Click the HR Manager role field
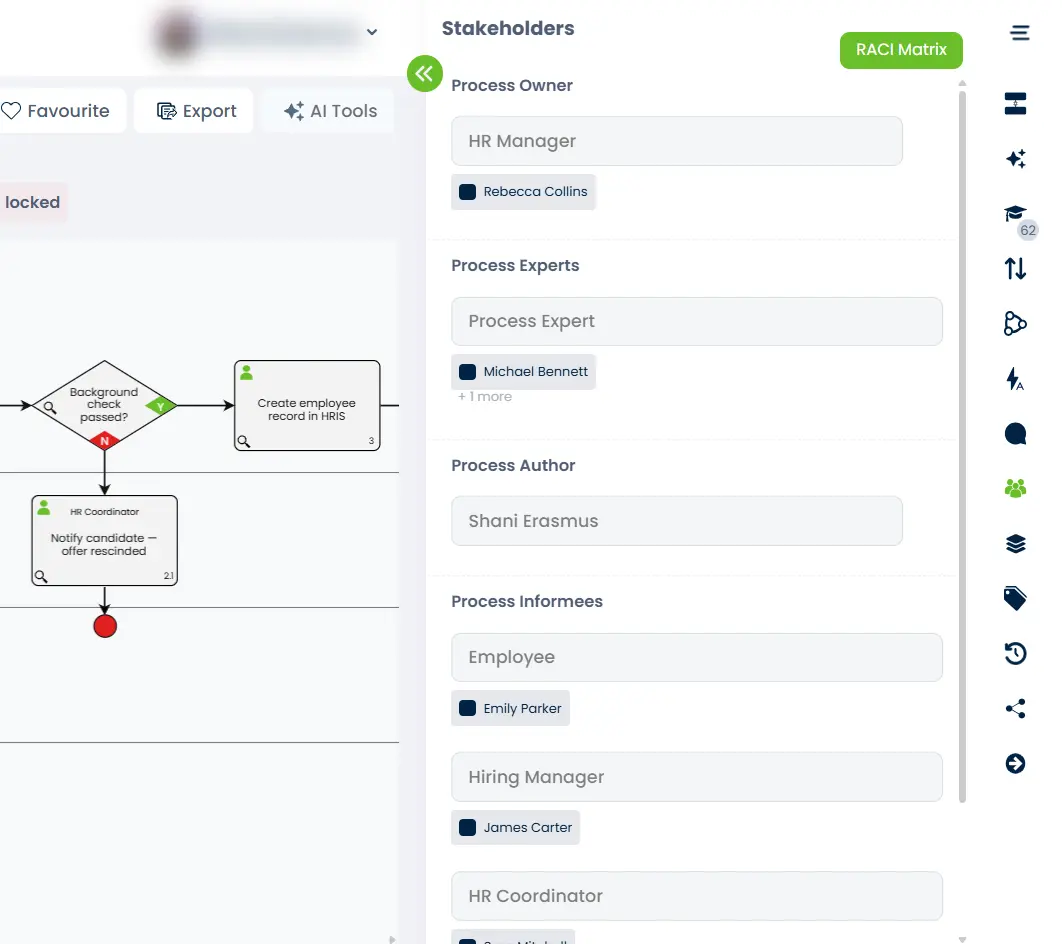This screenshot has width=1062, height=944. tap(676, 141)
